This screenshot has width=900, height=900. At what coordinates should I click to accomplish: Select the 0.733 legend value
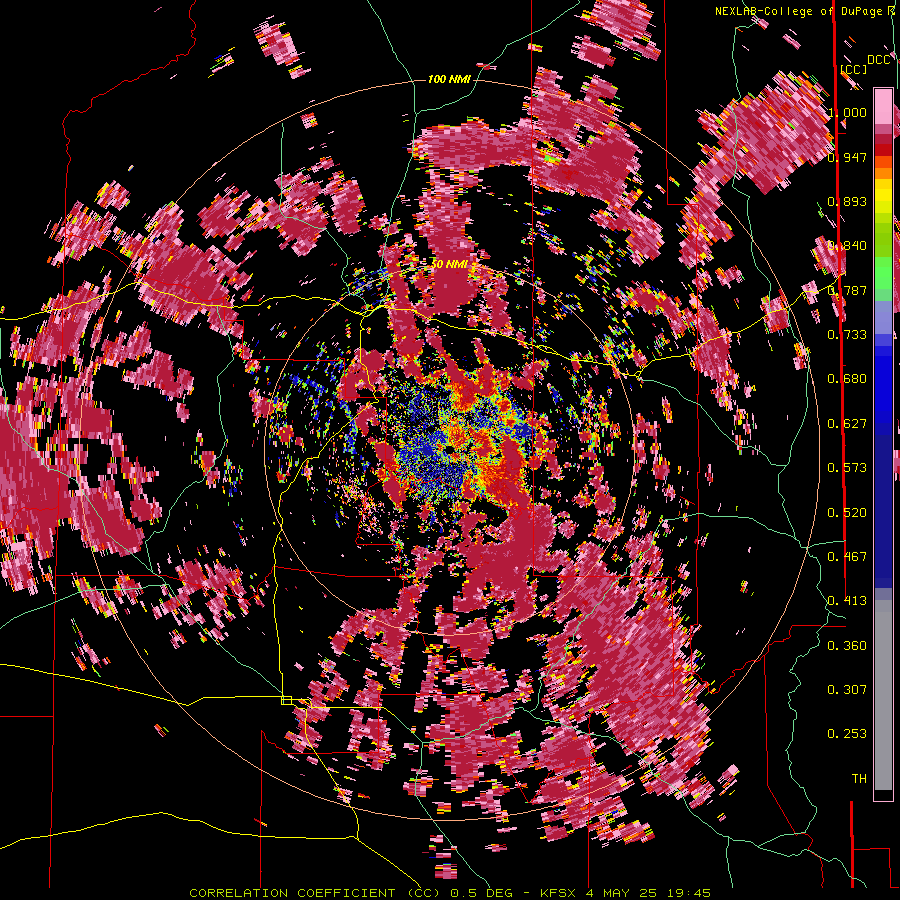(847, 335)
